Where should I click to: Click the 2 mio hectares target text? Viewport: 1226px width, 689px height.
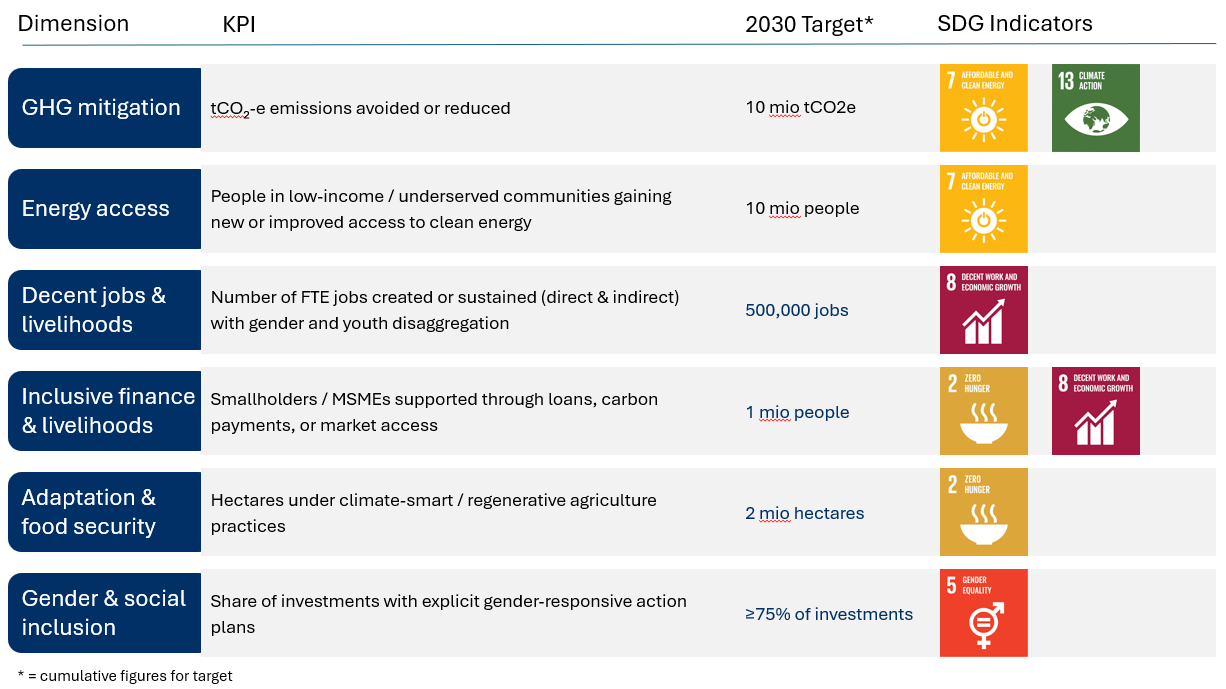point(804,513)
